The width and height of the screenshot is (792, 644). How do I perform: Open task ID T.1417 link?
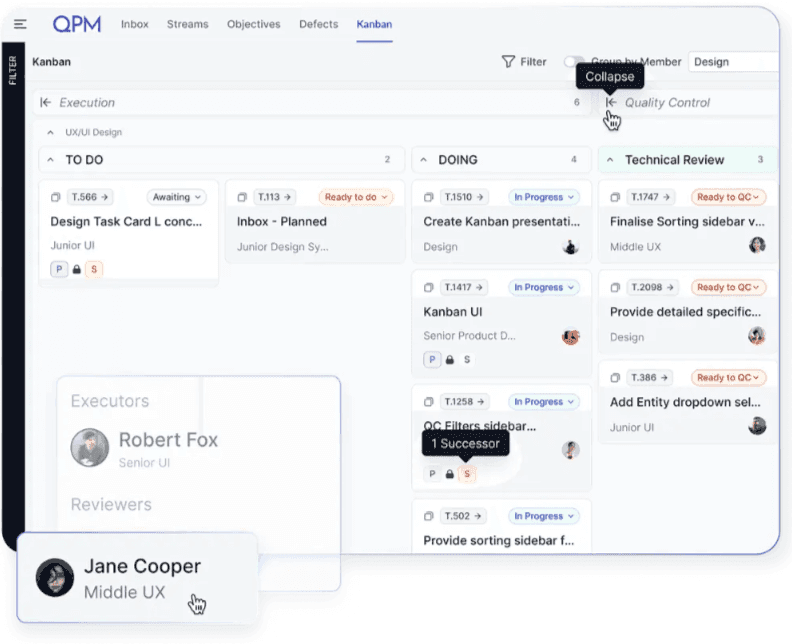tap(463, 287)
